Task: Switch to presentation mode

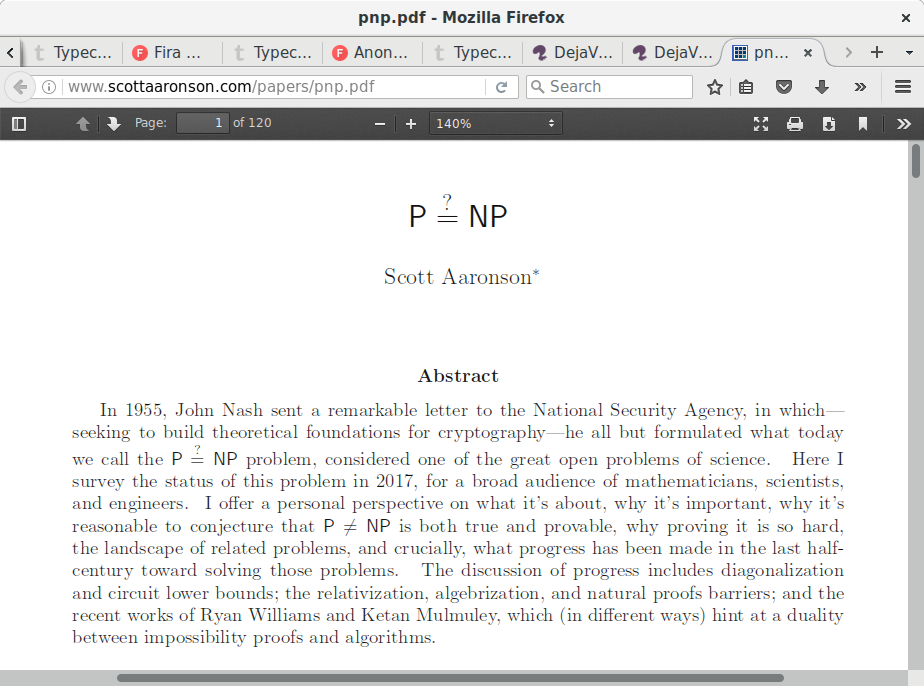Action: point(761,124)
